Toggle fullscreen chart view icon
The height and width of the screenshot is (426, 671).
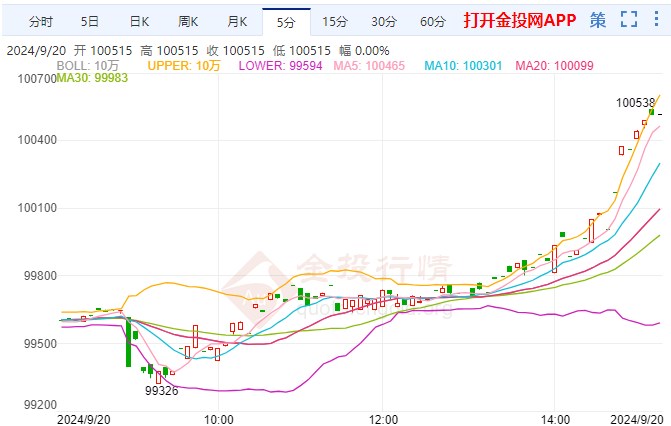pyautogui.click(x=629, y=19)
